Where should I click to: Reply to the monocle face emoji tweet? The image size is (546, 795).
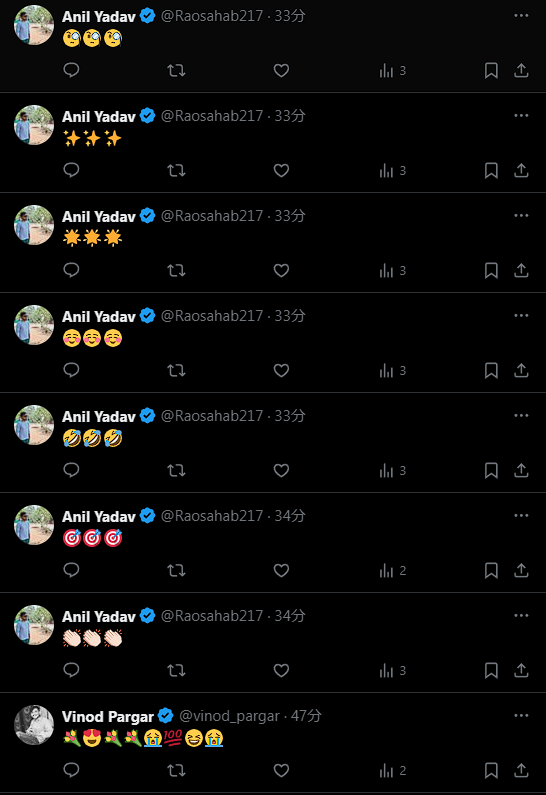click(x=71, y=70)
